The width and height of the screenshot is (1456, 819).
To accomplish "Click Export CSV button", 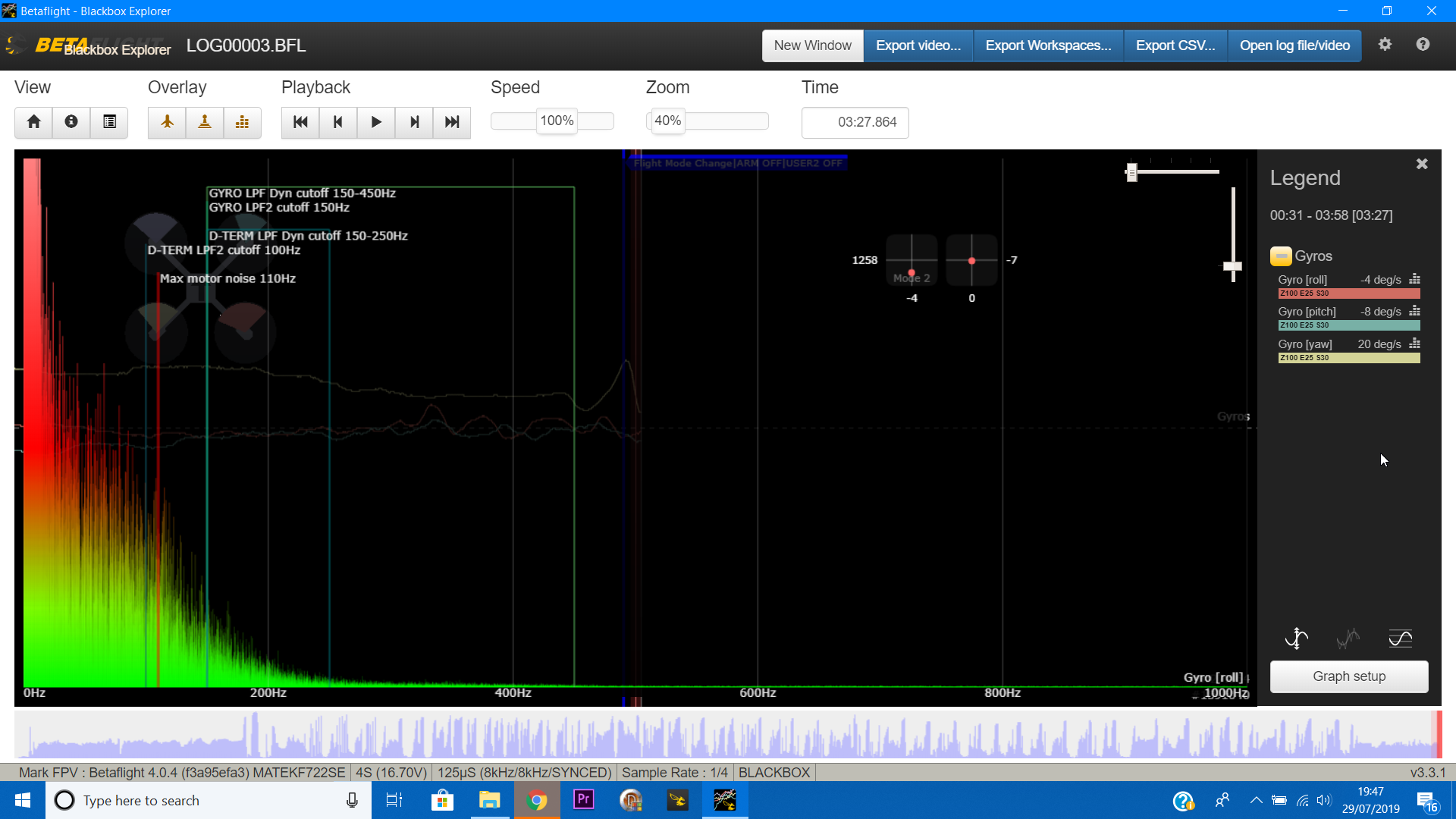I will pyautogui.click(x=1175, y=45).
